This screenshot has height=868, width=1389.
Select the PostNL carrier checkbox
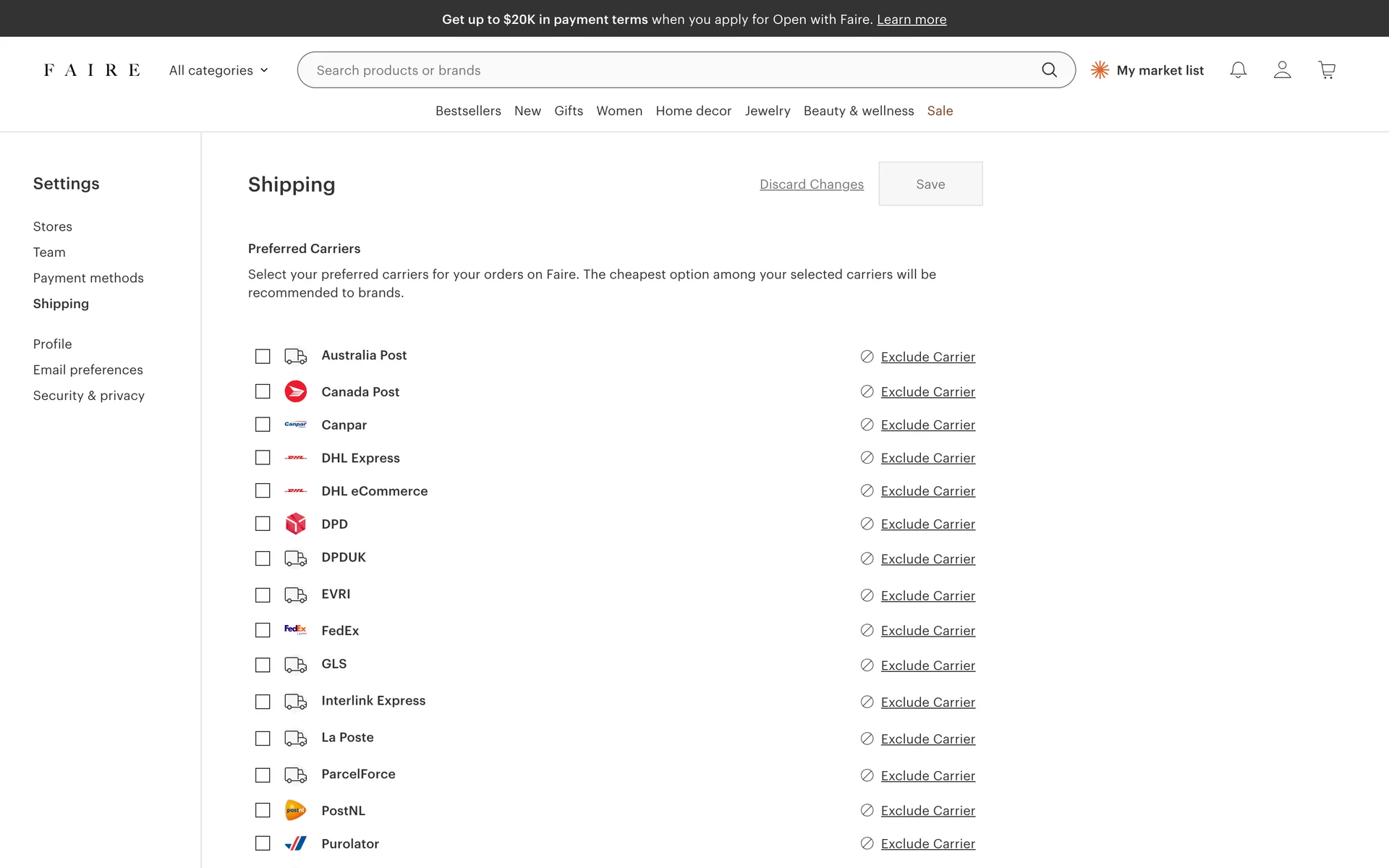(x=263, y=810)
